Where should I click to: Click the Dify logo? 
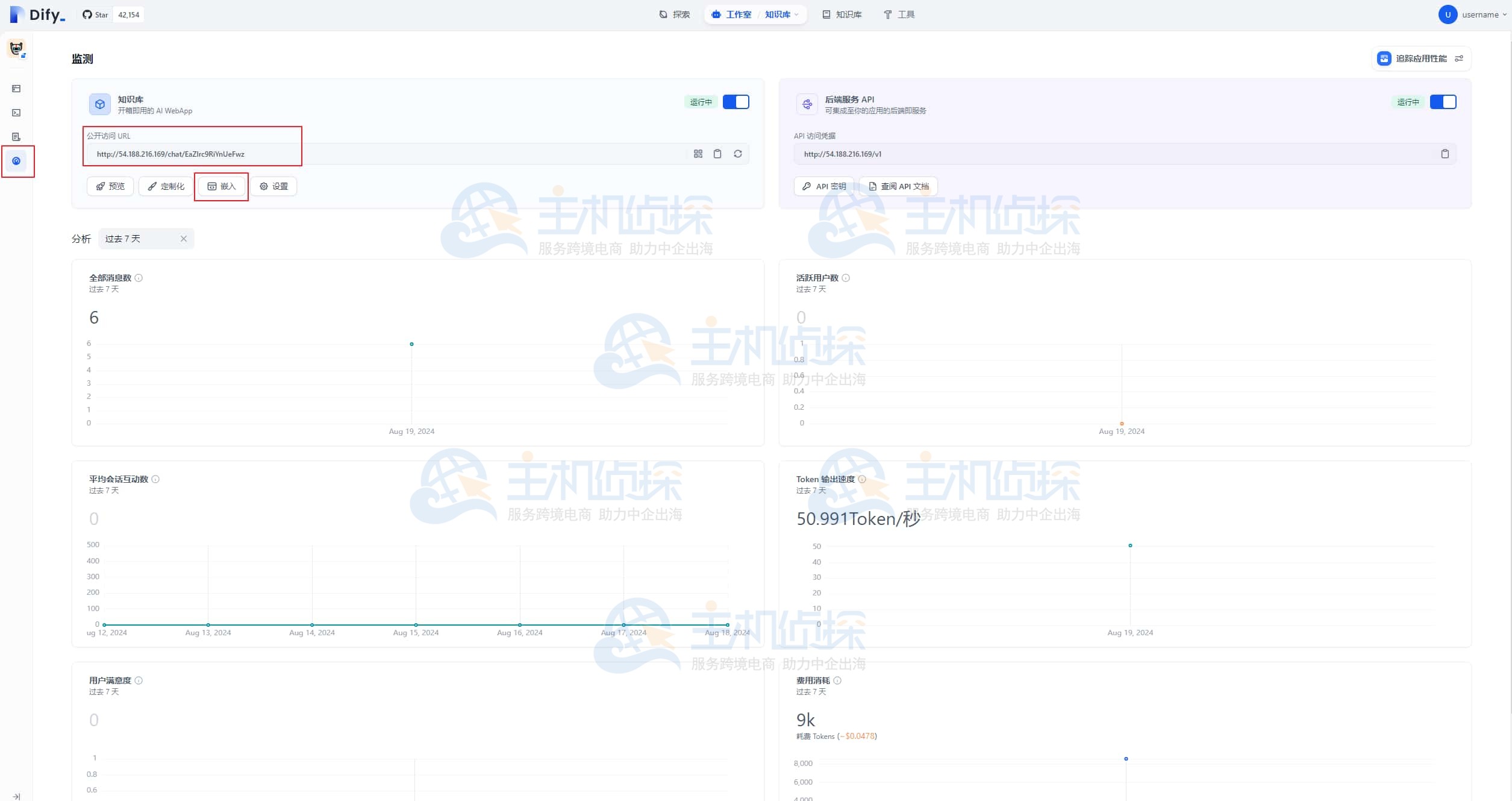click(37, 14)
